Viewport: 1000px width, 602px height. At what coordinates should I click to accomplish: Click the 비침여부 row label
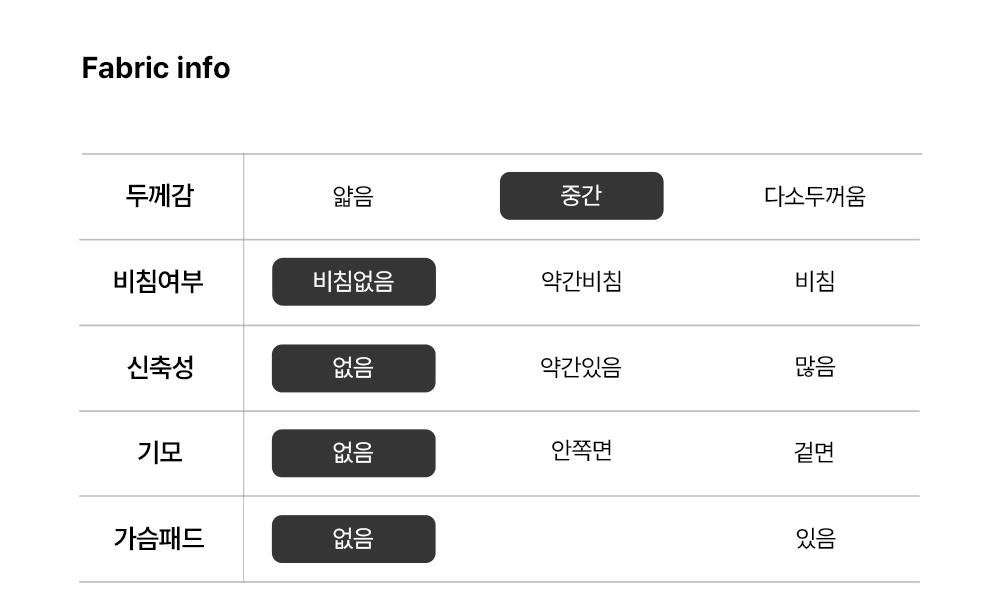click(158, 282)
